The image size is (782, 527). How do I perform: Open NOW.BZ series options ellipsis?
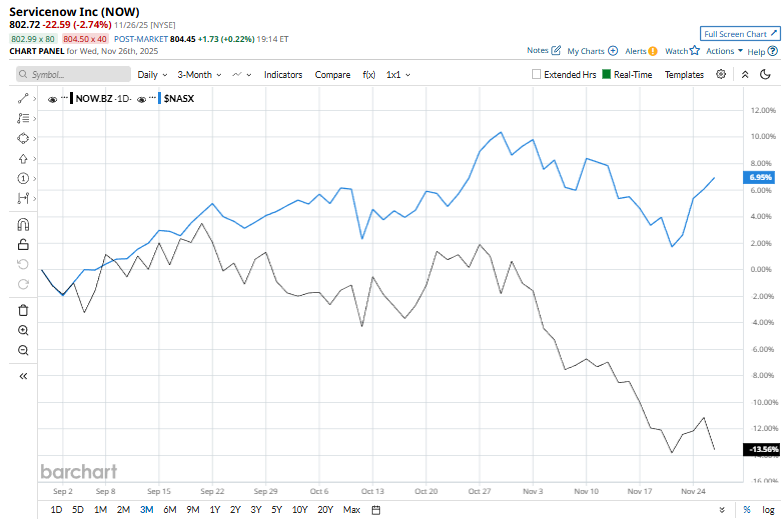click(64, 97)
